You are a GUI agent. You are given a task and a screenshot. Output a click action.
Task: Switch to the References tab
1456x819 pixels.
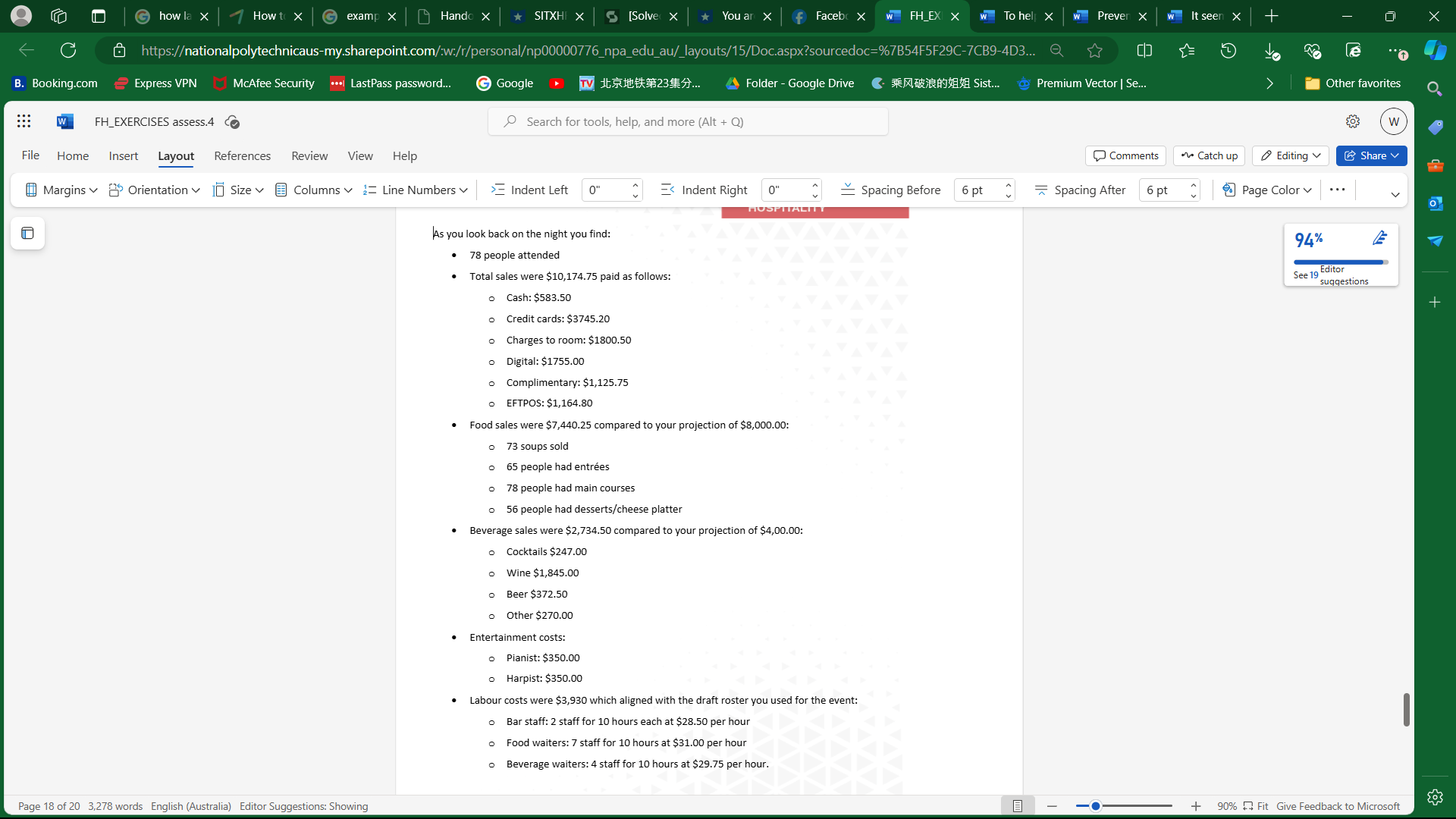pyautogui.click(x=241, y=155)
